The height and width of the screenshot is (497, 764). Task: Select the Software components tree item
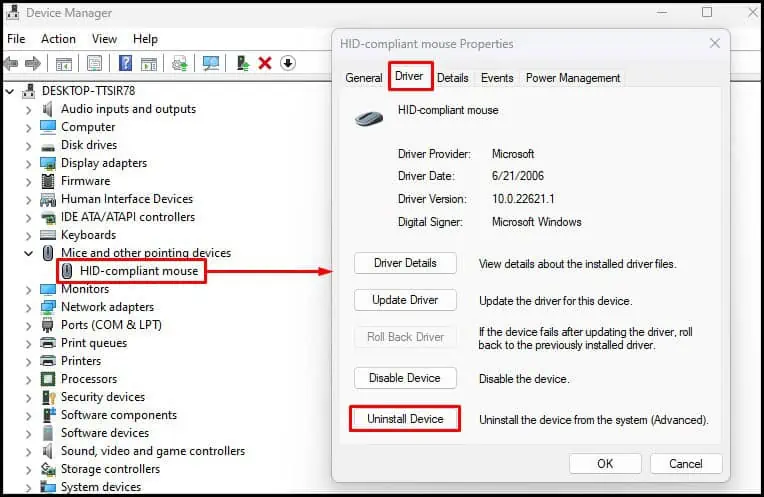[119, 415]
